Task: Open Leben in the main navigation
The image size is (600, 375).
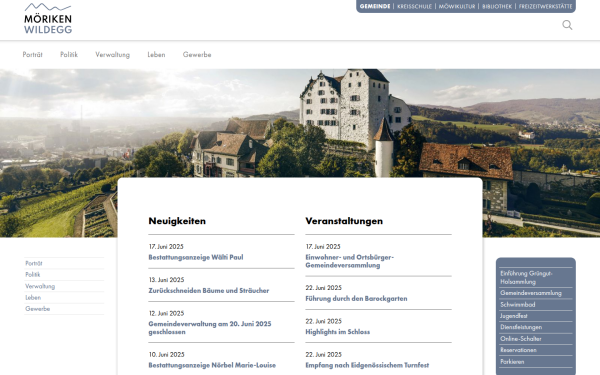Action: click(x=157, y=55)
